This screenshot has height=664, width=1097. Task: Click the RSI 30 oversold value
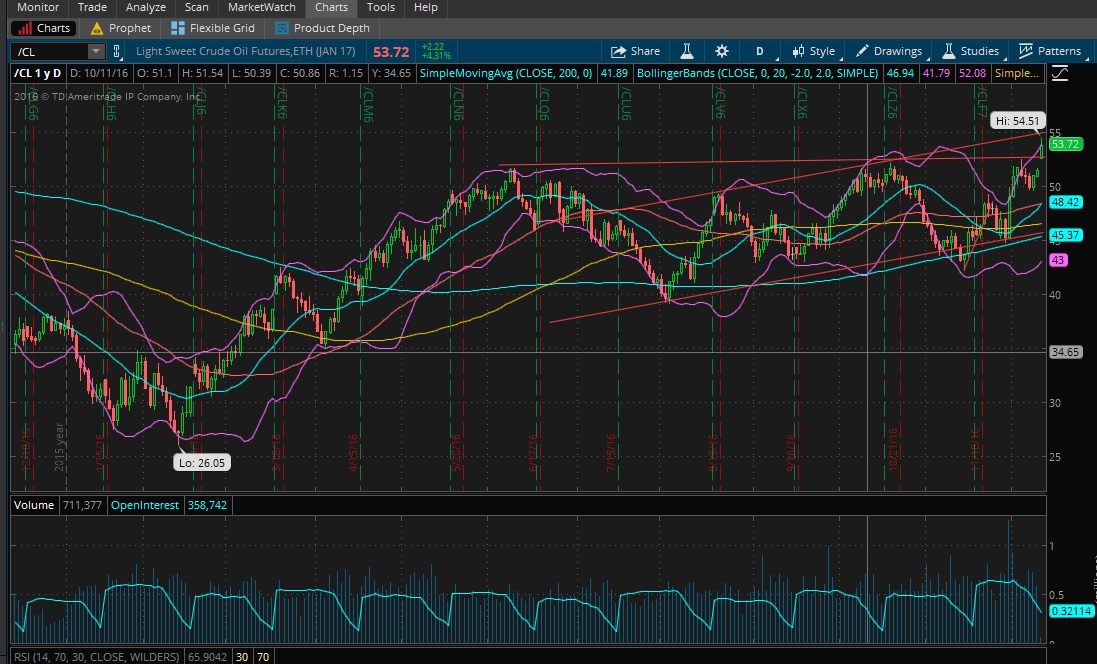(242, 657)
